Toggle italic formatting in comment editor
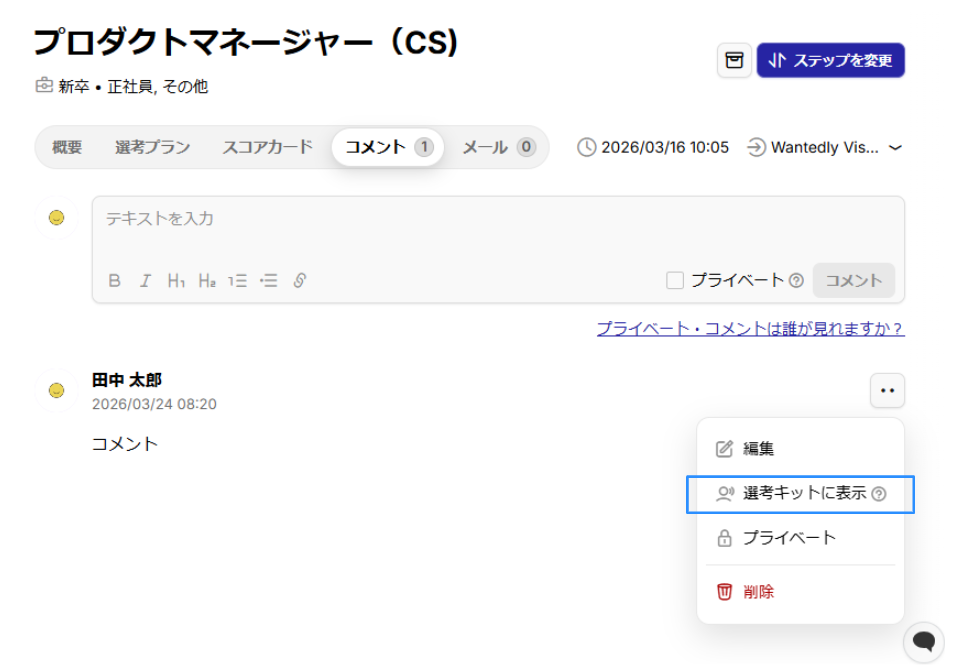The width and height of the screenshot is (957, 672). click(x=145, y=281)
